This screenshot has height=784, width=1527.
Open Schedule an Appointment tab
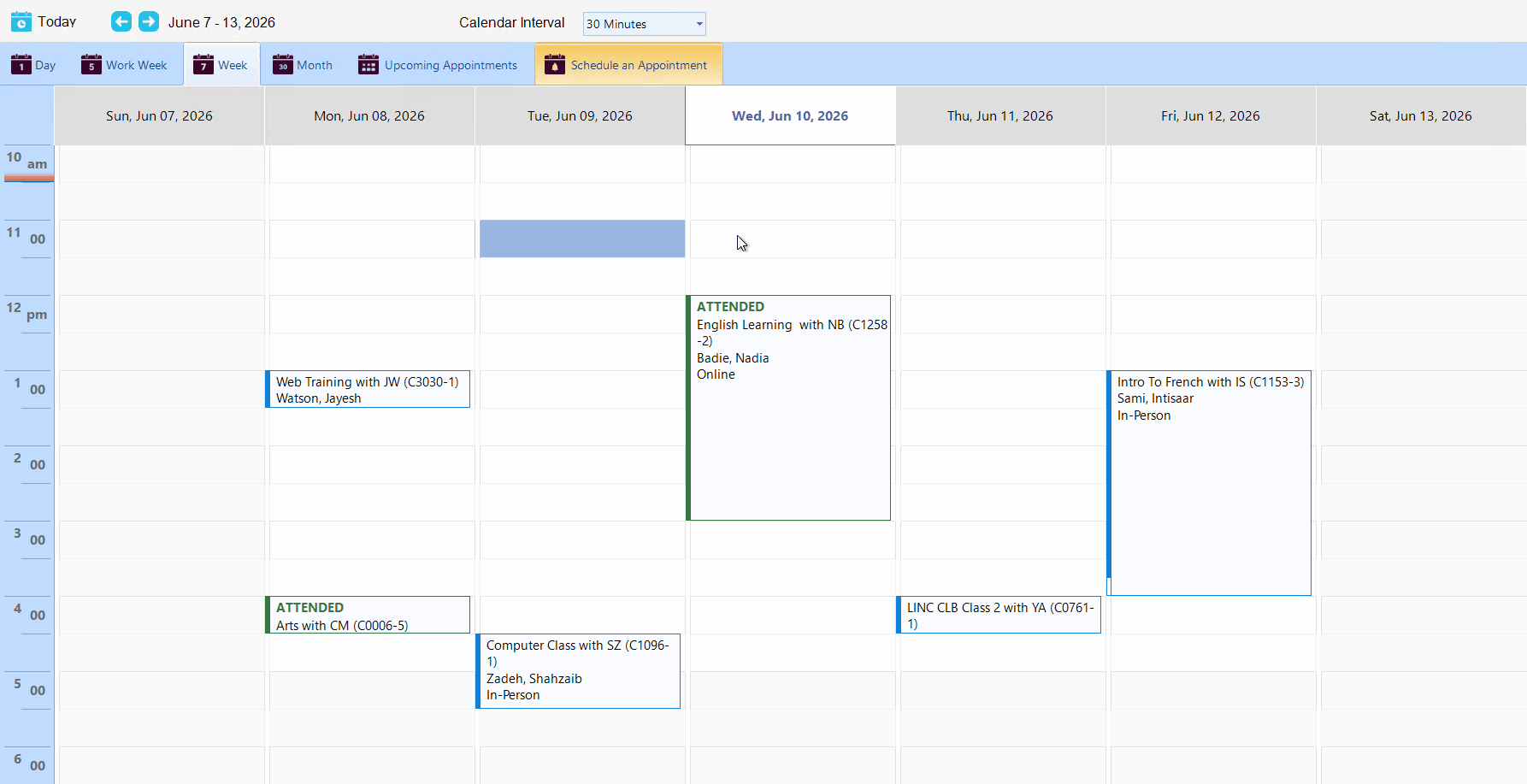pos(628,65)
